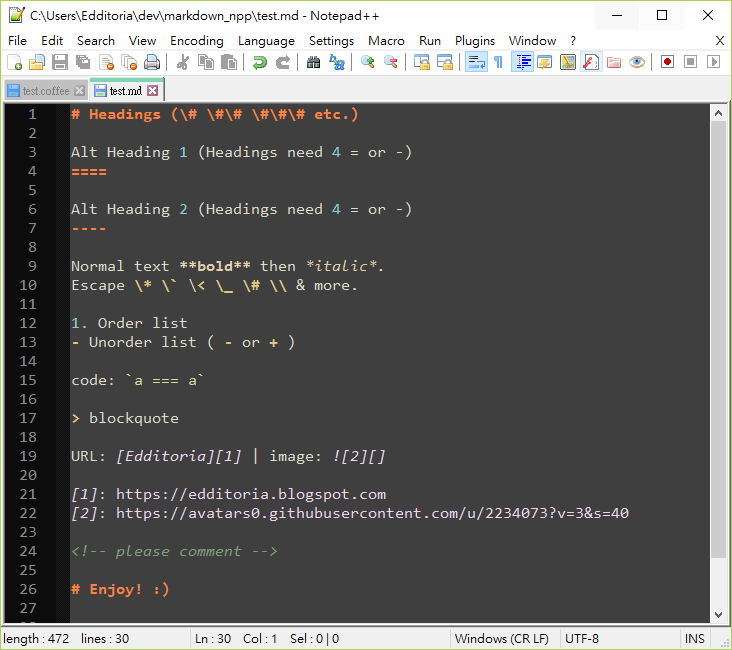The image size is (732, 650).
Task: Click the vertical scrollbar thumb
Action: coord(718,339)
